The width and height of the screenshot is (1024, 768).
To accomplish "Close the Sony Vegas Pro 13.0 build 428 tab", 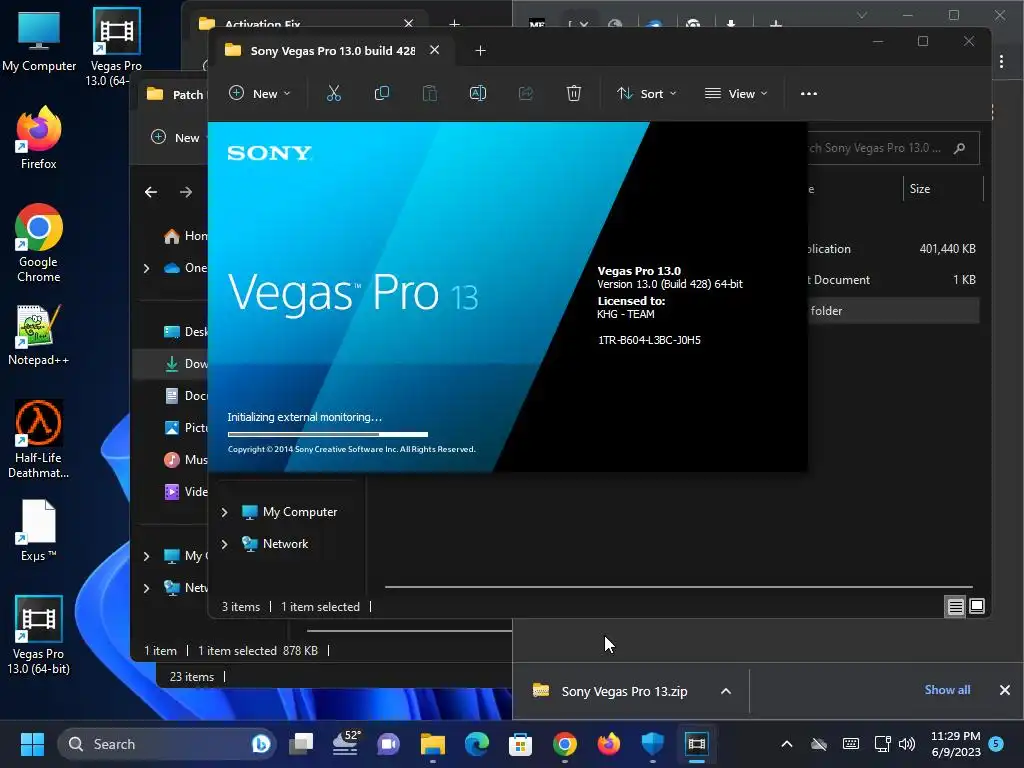I will pyautogui.click(x=434, y=50).
